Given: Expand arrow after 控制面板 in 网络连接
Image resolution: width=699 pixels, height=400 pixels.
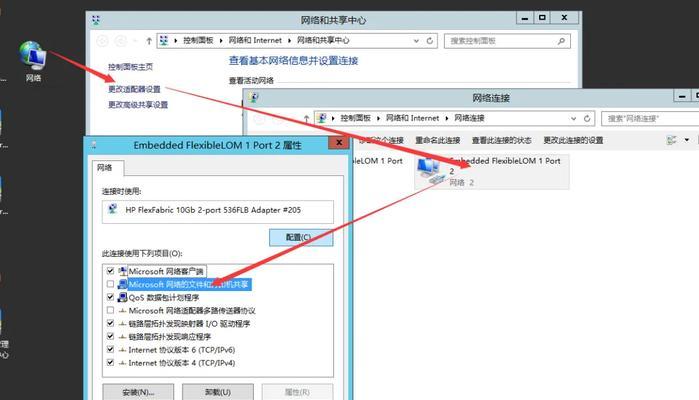Looking at the screenshot, I should [378, 118].
